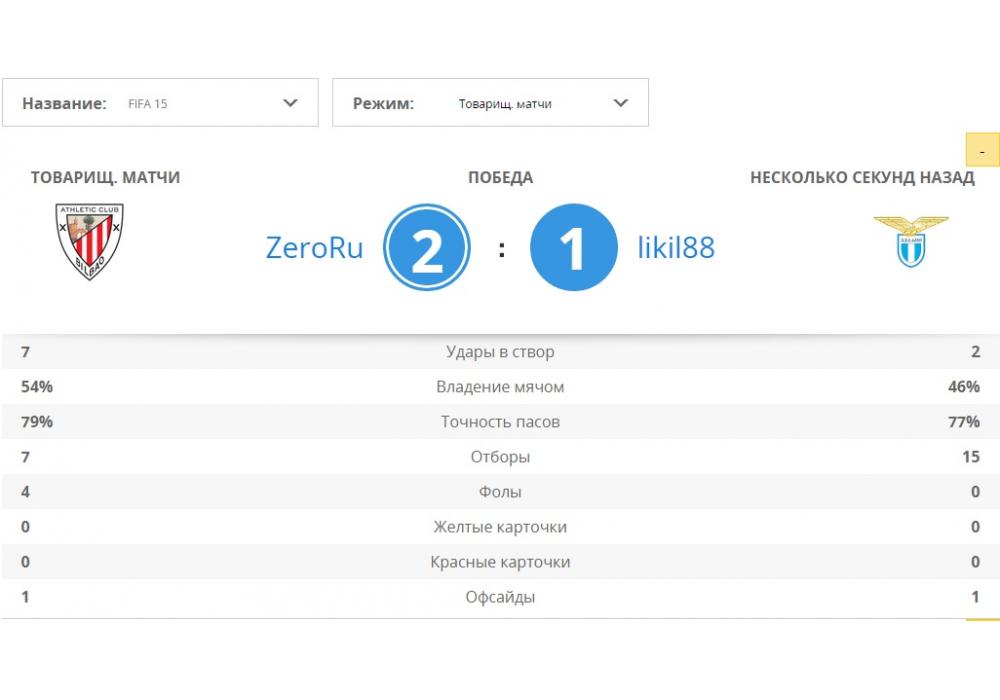Open ZeroRu player profile link
Viewport: 1000px width, 700px height.
tap(314, 248)
